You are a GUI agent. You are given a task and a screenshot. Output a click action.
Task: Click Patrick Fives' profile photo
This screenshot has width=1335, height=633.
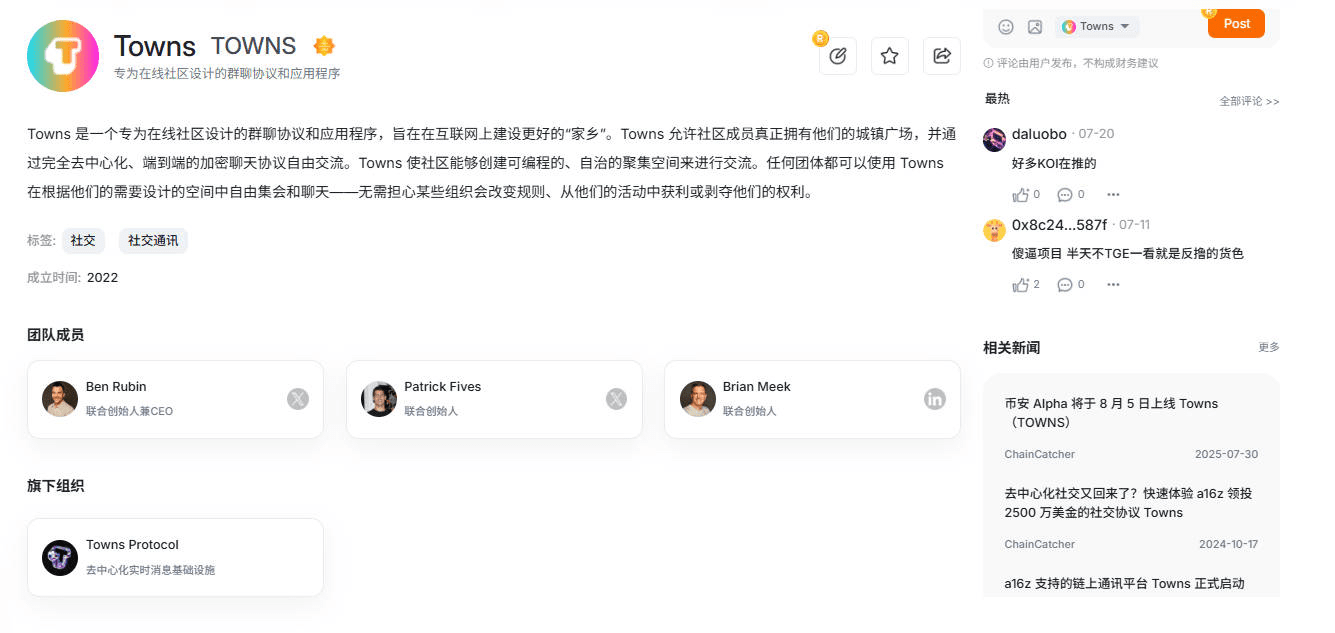[379, 399]
